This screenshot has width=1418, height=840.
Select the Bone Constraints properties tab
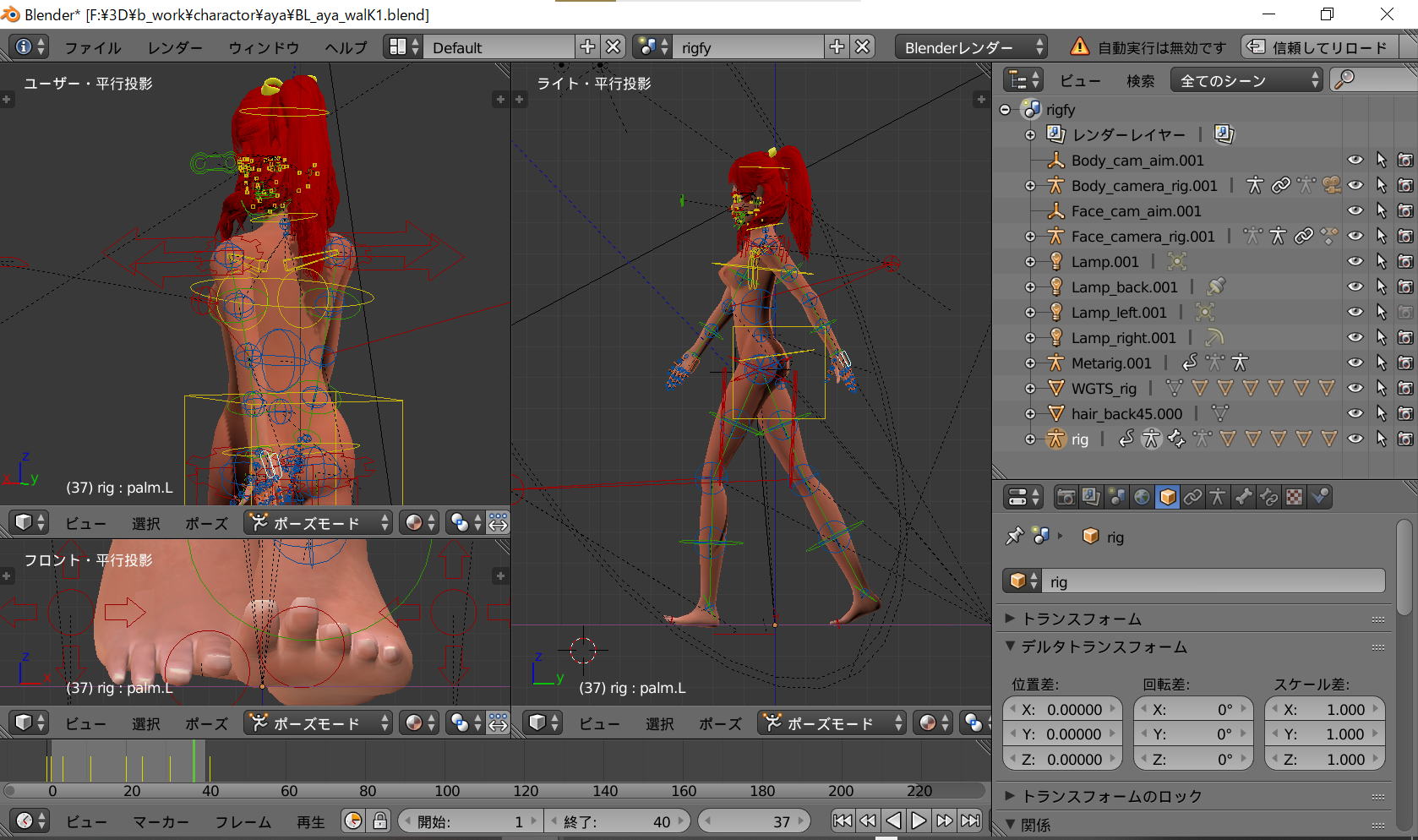(1268, 498)
